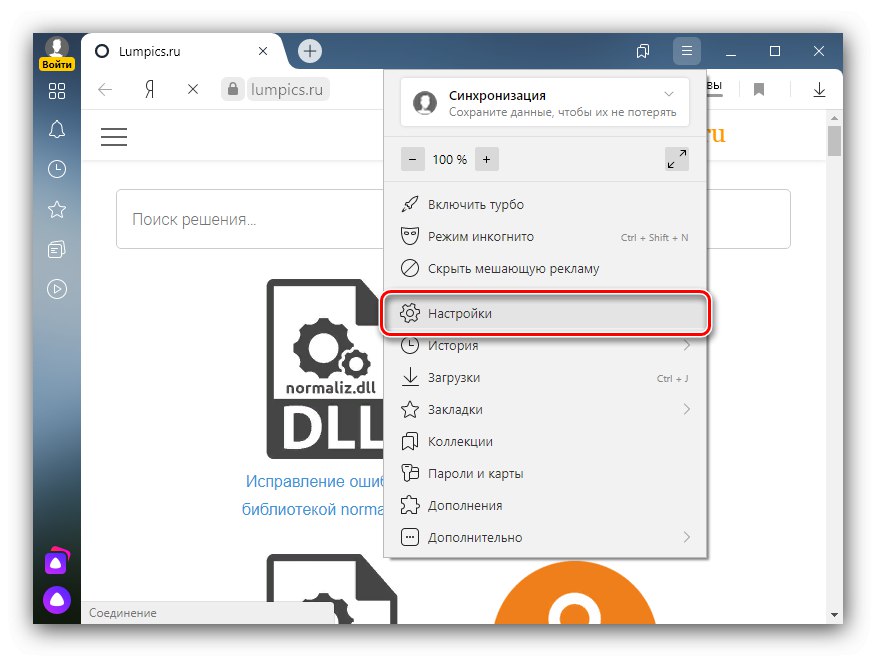Open the tableau grid icon in sidebar
This screenshot has width=876, height=657.
click(x=56, y=91)
